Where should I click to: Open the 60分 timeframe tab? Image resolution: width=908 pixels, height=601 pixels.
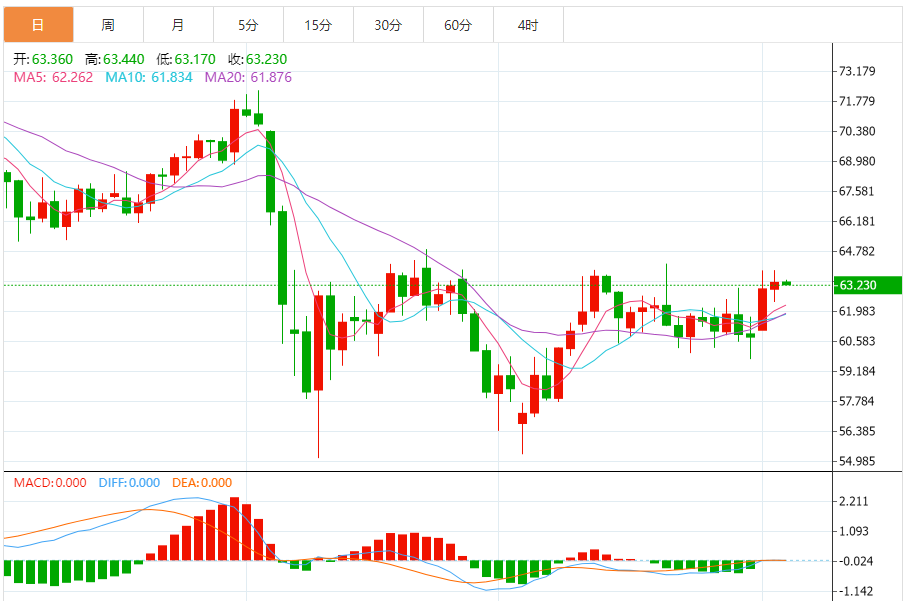coord(459,25)
